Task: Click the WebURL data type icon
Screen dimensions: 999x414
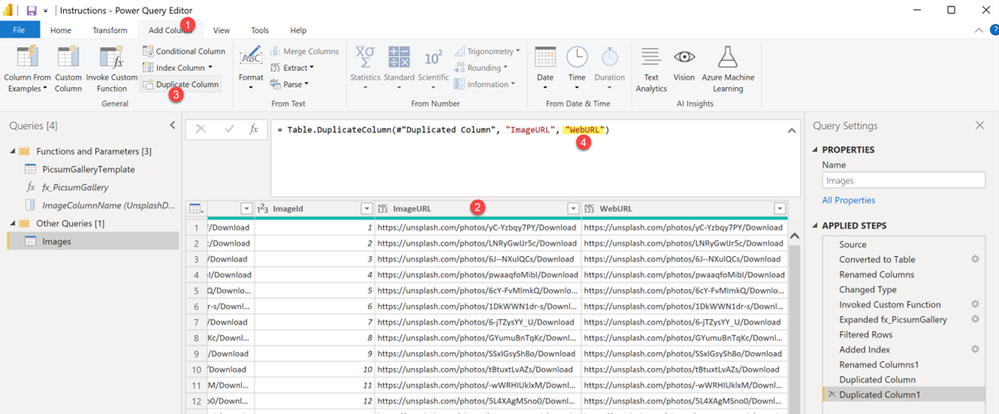Action: tap(589, 208)
